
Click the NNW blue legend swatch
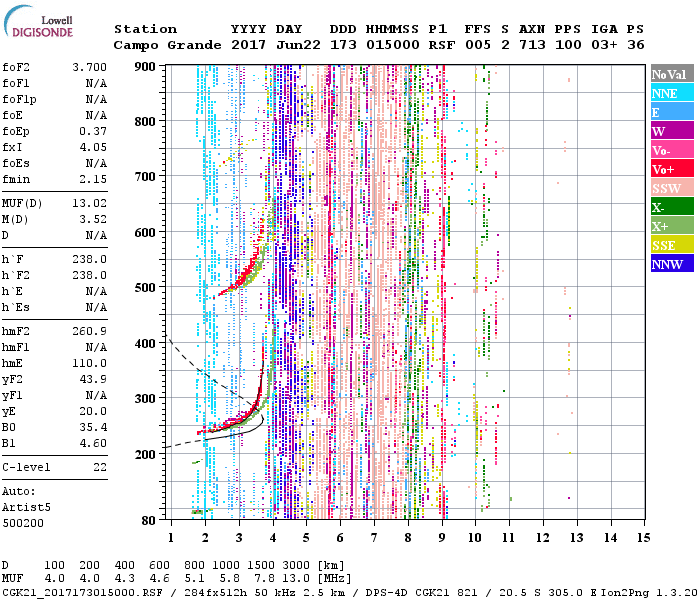671,264
